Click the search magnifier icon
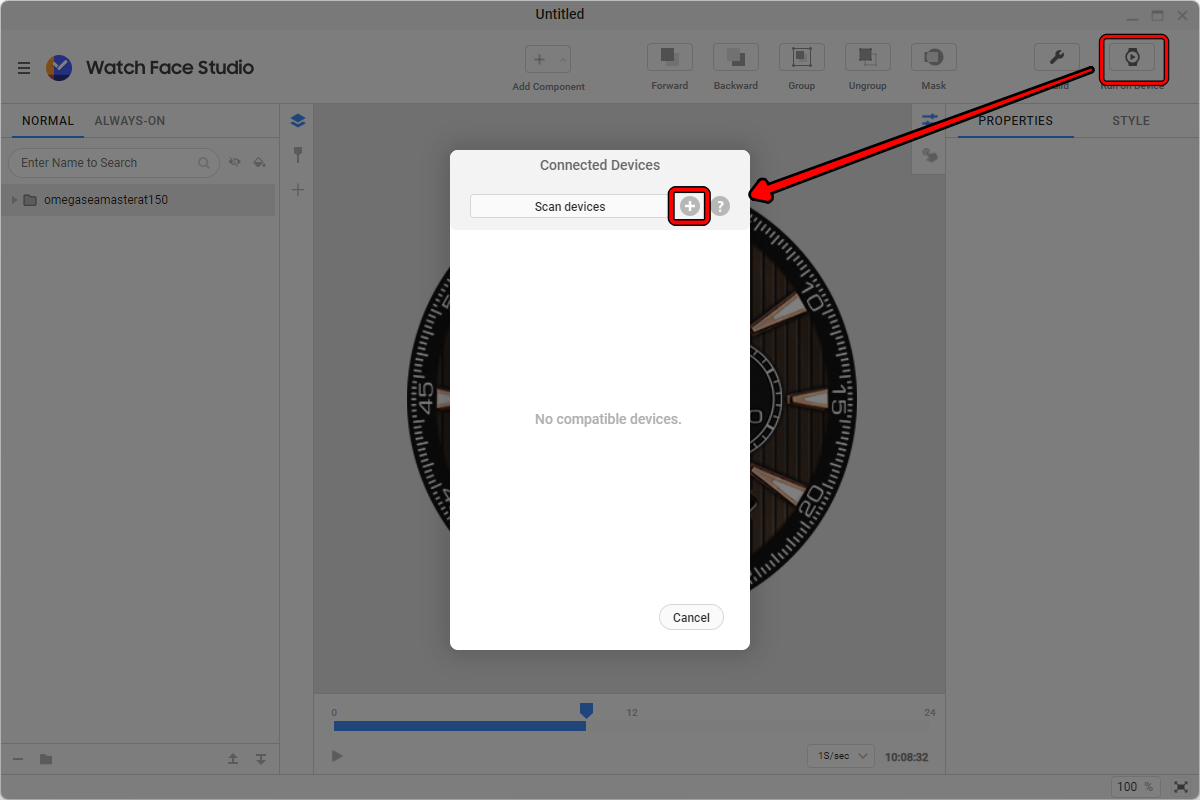The image size is (1200, 800). coord(204,163)
